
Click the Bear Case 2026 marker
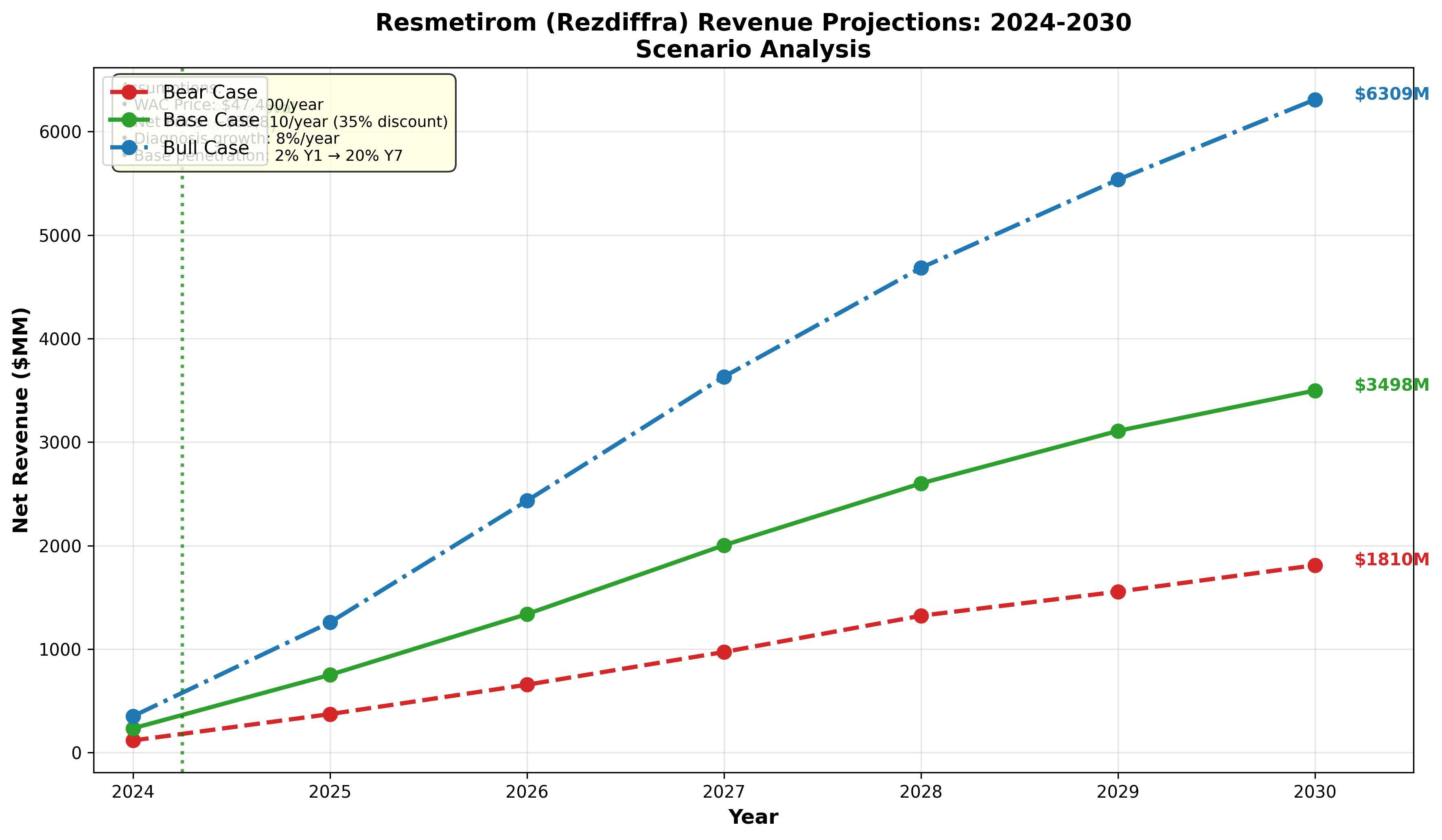pos(527,685)
